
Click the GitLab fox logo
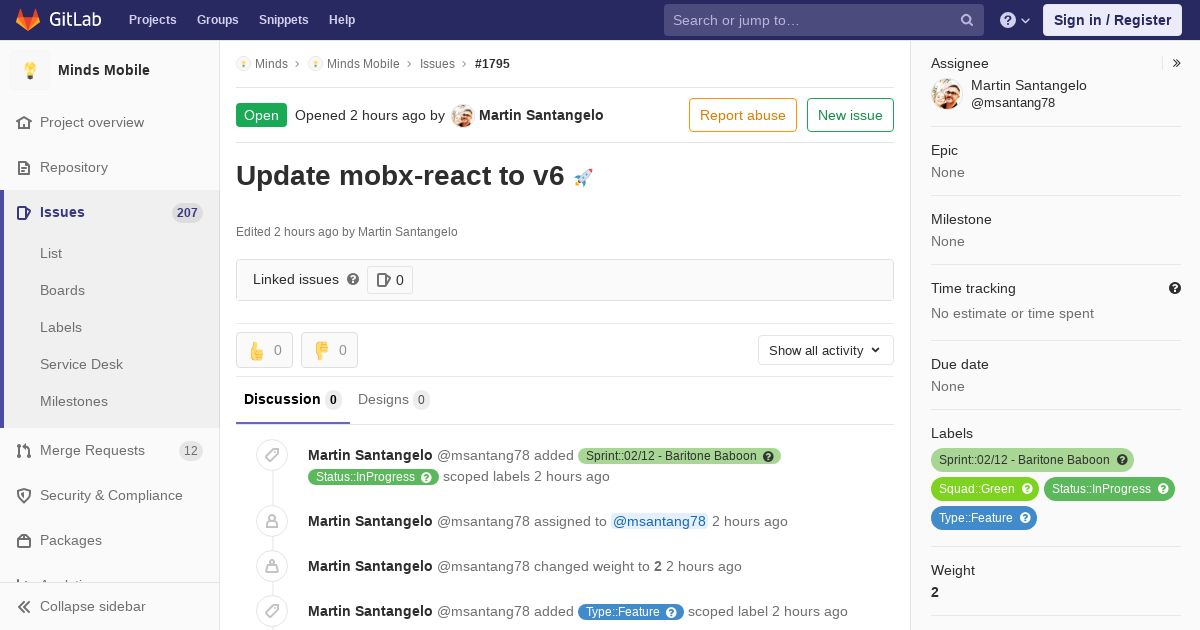pos(28,20)
